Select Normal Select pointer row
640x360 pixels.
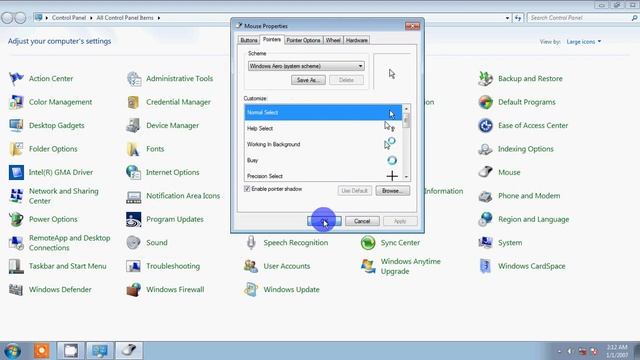pos(323,112)
